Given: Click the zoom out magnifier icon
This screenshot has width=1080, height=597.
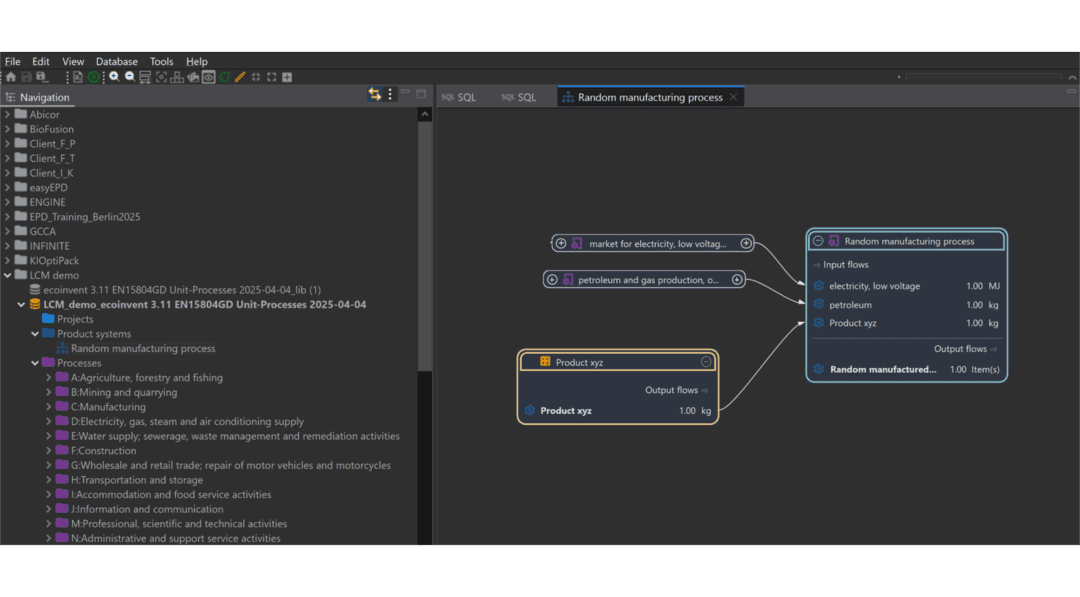Looking at the screenshot, I should [129, 77].
